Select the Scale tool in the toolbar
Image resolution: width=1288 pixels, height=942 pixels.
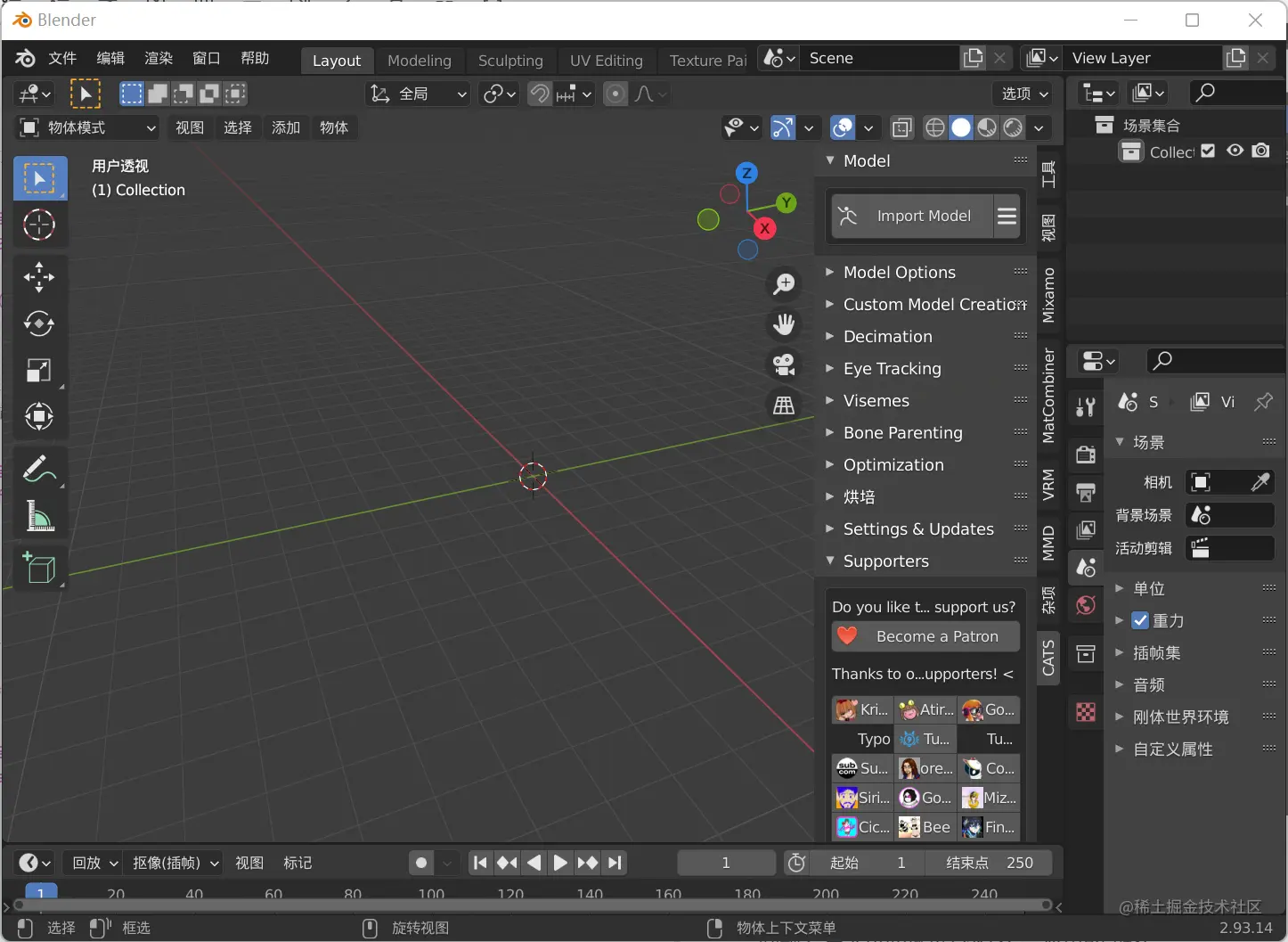pyautogui.click(x=39, y=372)
